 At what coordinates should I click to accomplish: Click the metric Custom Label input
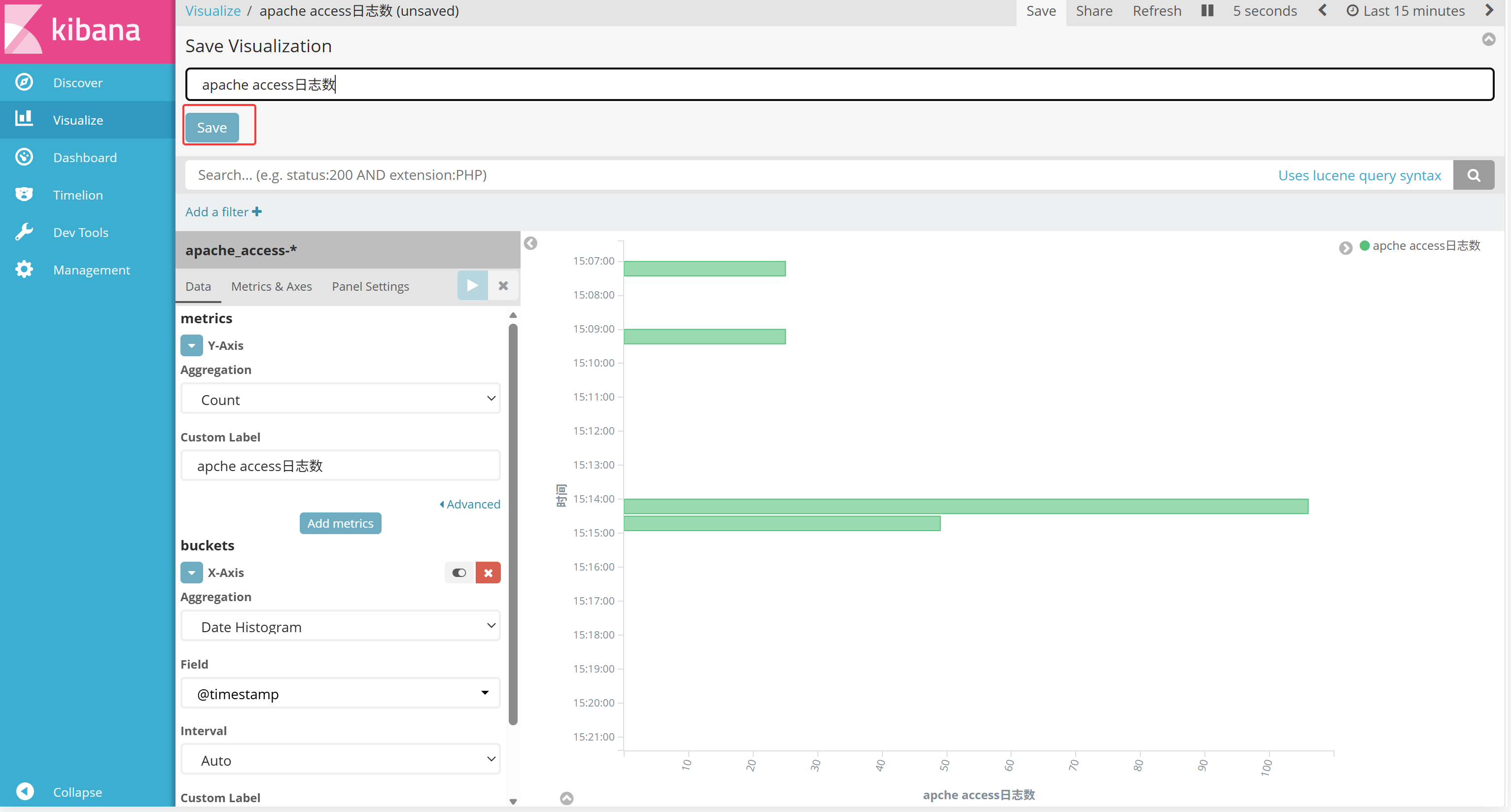(340, 466)
